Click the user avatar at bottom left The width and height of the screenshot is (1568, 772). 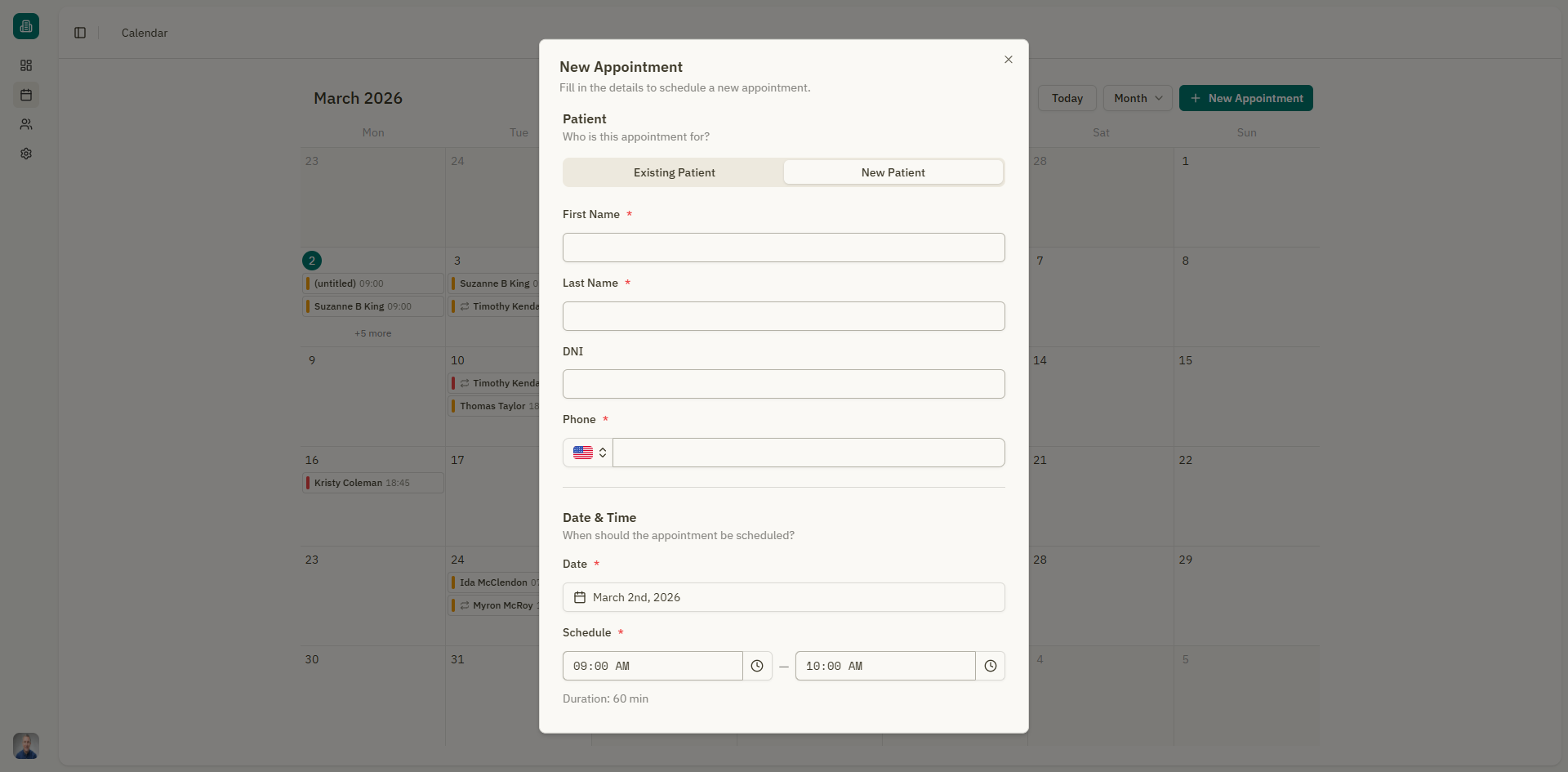[x=25, y=746]
